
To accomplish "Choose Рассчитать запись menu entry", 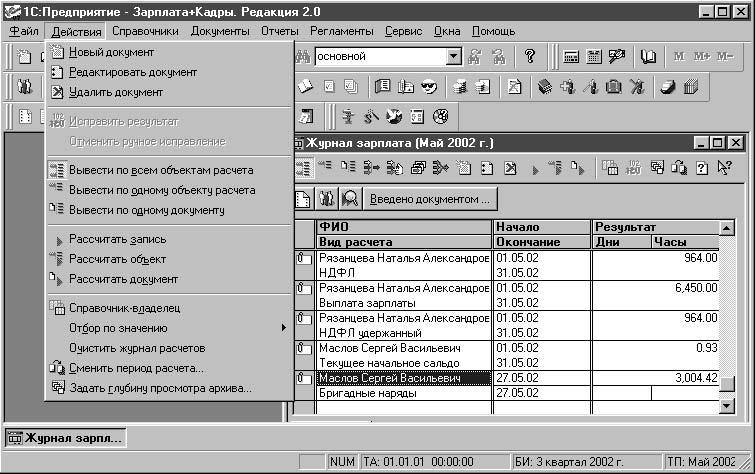I will (x=169, y=239).
